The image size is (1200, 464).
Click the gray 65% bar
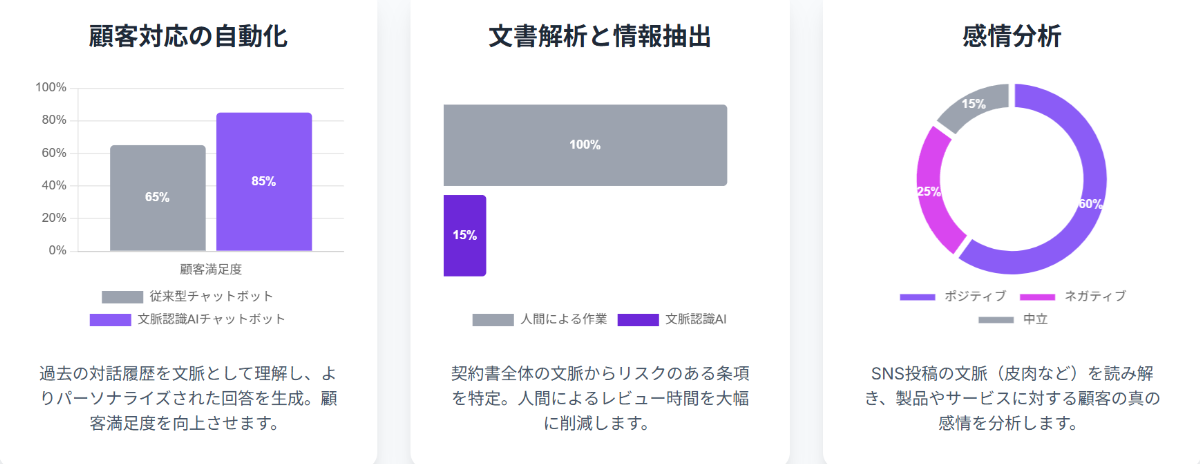(158, 198)
